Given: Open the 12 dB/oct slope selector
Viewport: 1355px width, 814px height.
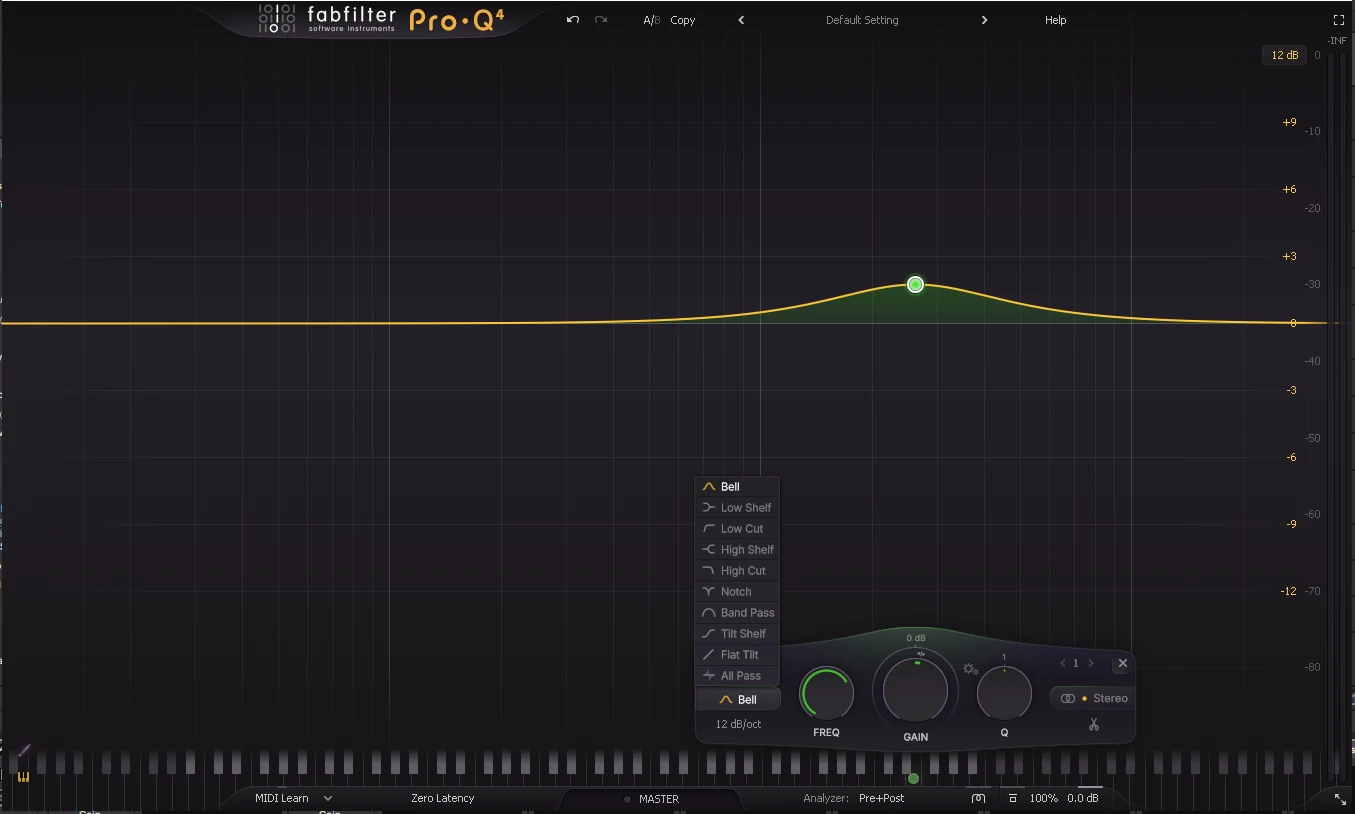Looking at the screenshot, I should tap(738, 724).
